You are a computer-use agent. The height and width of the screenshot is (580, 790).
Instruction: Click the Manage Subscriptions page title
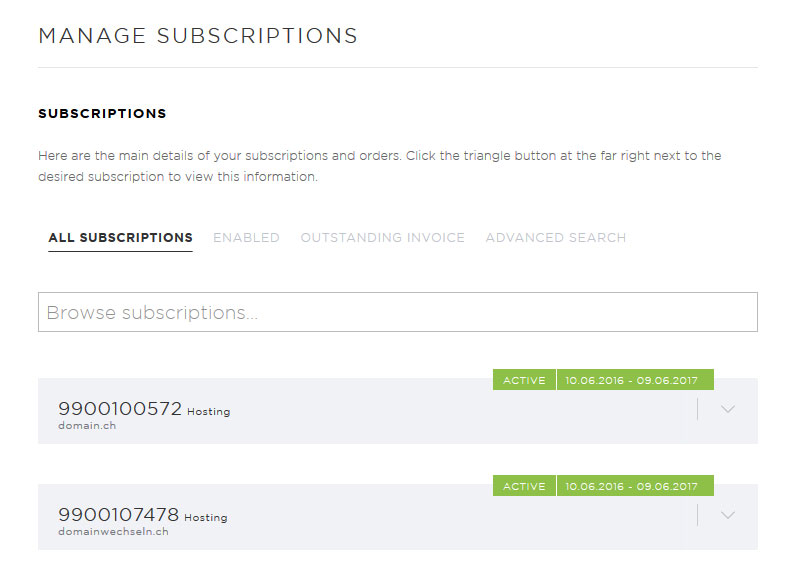[x=198, y=36]
